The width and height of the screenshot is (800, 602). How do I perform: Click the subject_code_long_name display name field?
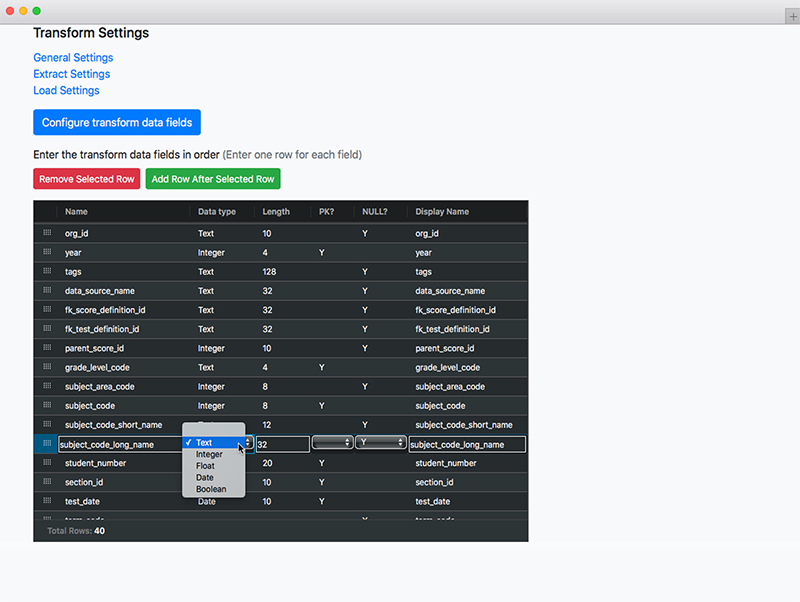click(467, 444)
